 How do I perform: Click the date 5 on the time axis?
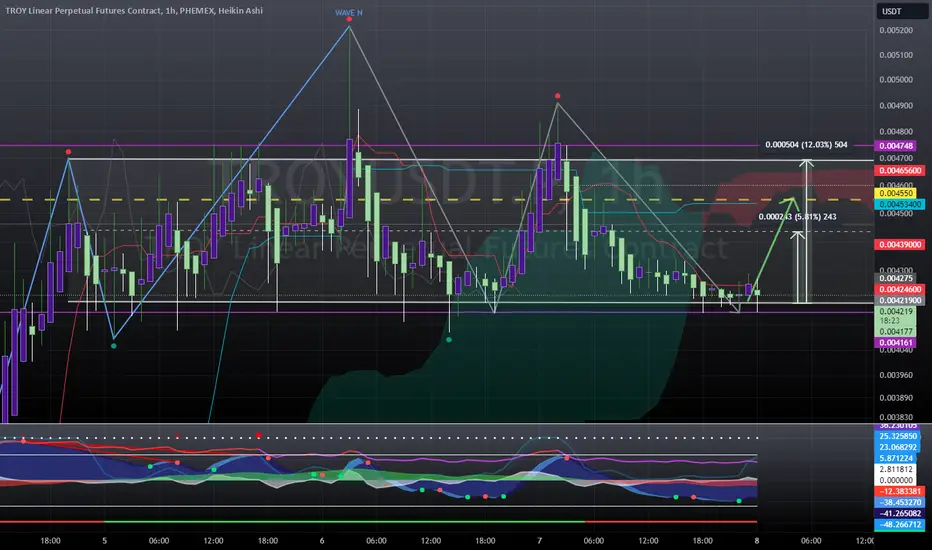105,540
